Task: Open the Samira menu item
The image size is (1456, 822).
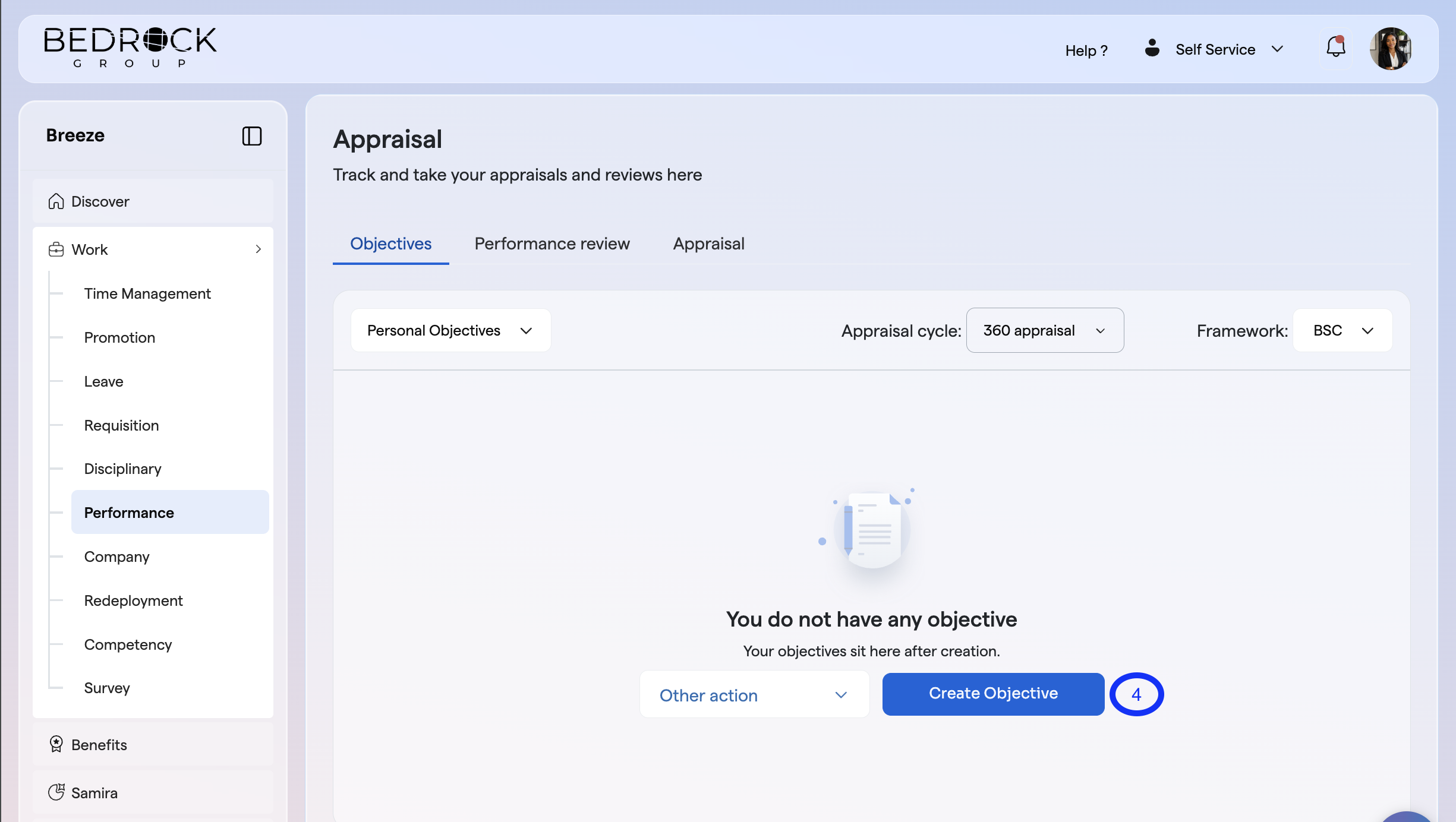Action: 153,792
